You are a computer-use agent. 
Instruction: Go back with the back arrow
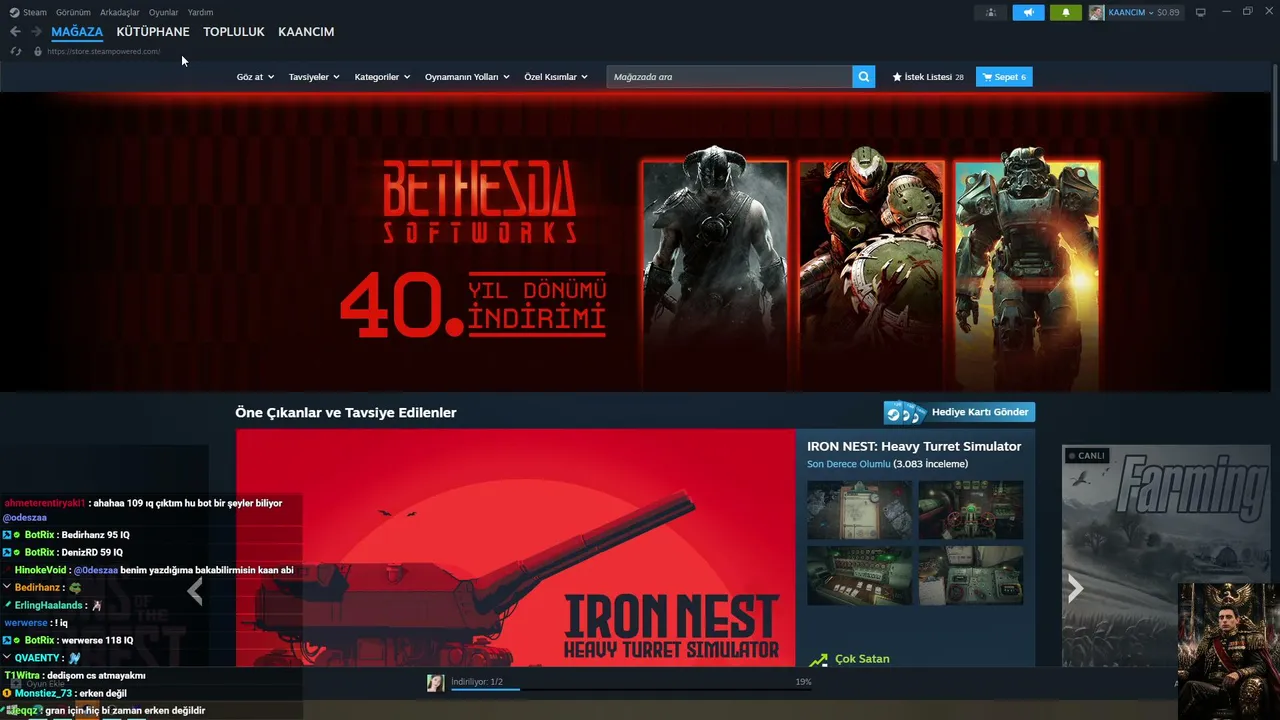15,32
